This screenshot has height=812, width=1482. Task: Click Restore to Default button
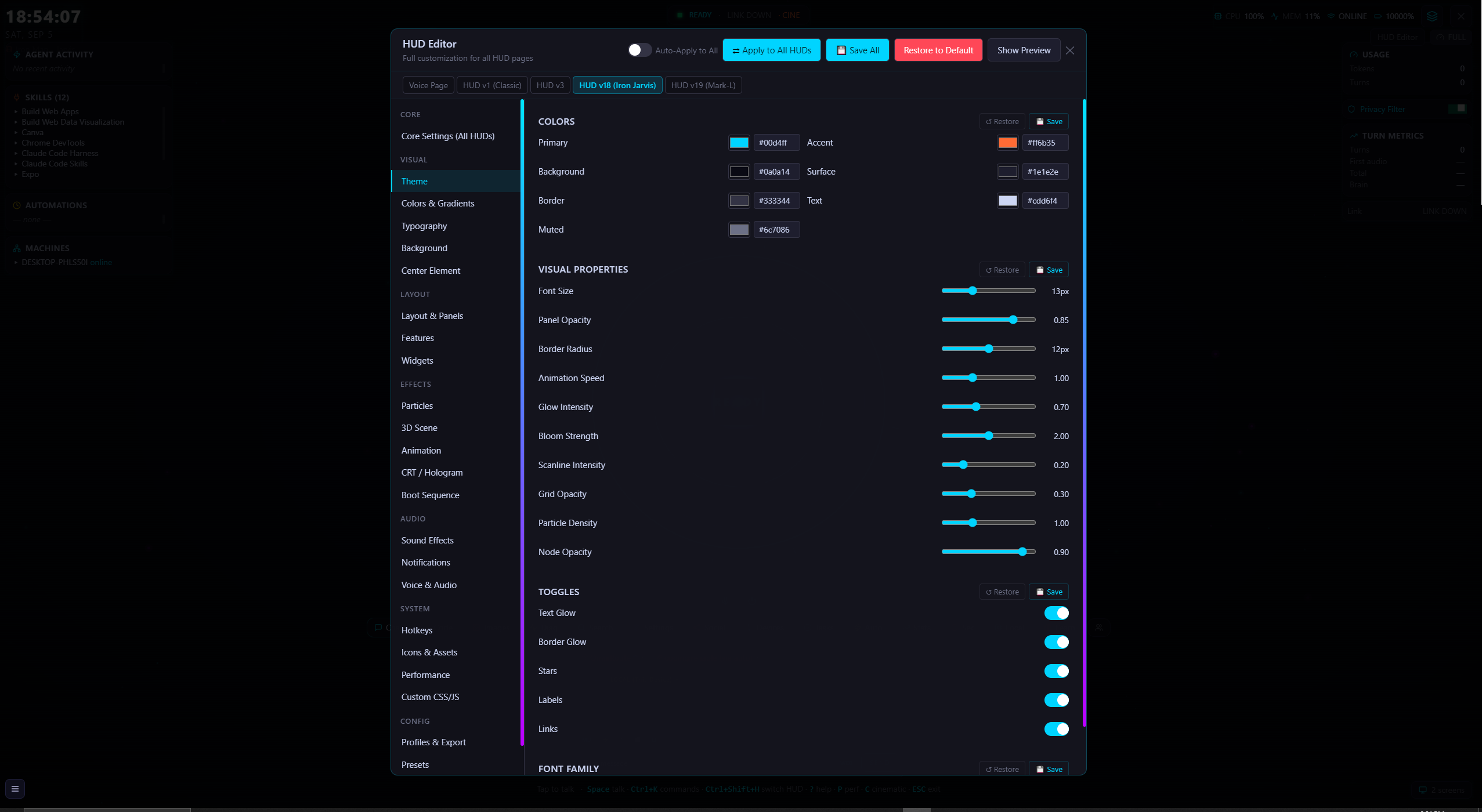pyautogui.click(x=938, y=50)
